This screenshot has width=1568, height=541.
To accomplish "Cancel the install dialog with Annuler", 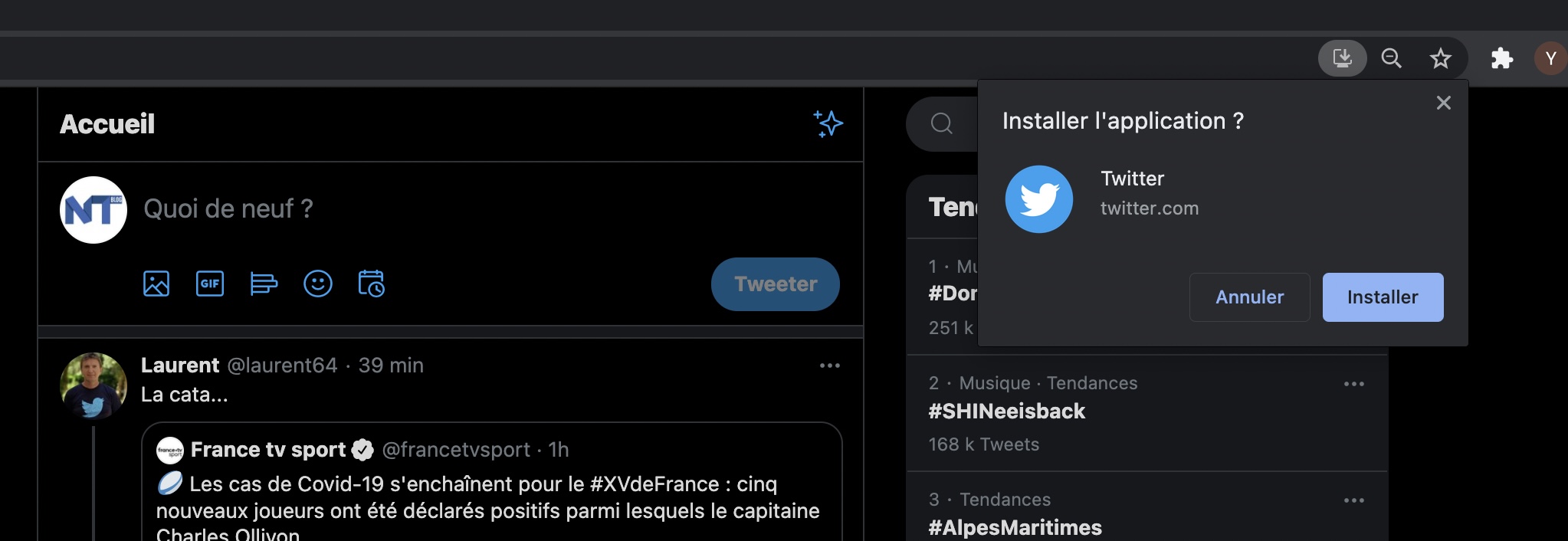I will tap(1249, 297).
